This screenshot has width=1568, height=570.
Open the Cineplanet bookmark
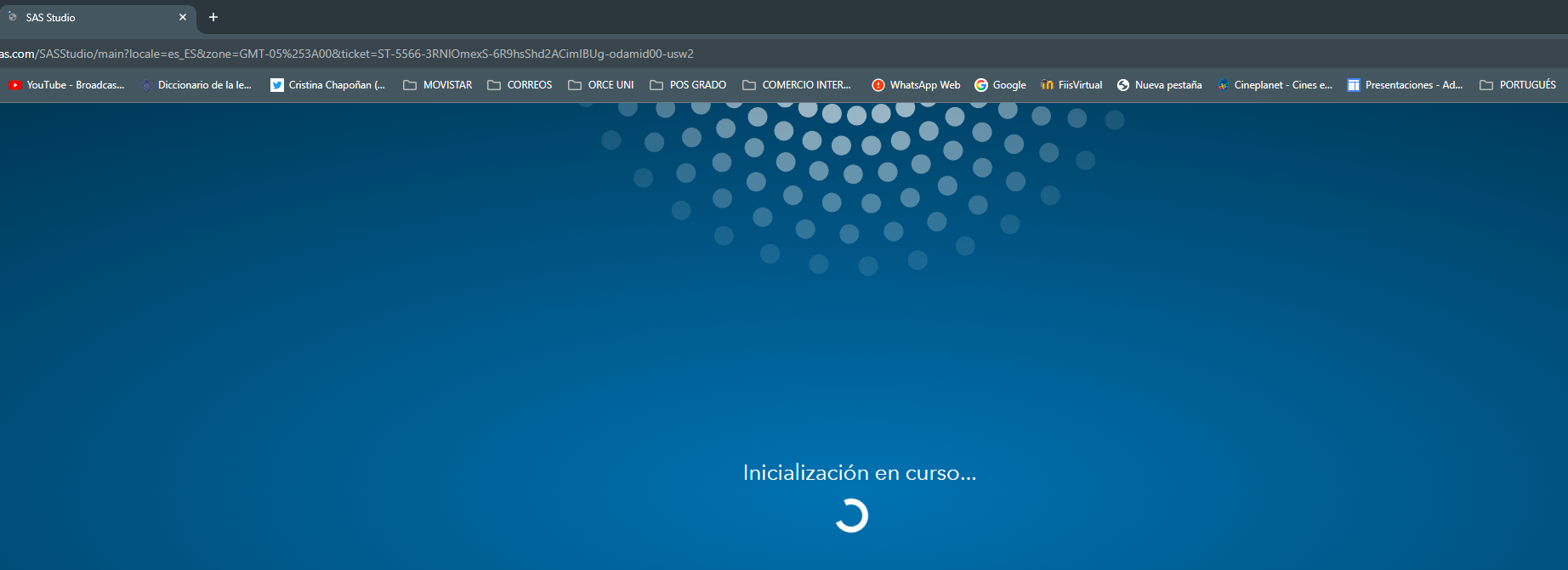tap(1275, 85)
